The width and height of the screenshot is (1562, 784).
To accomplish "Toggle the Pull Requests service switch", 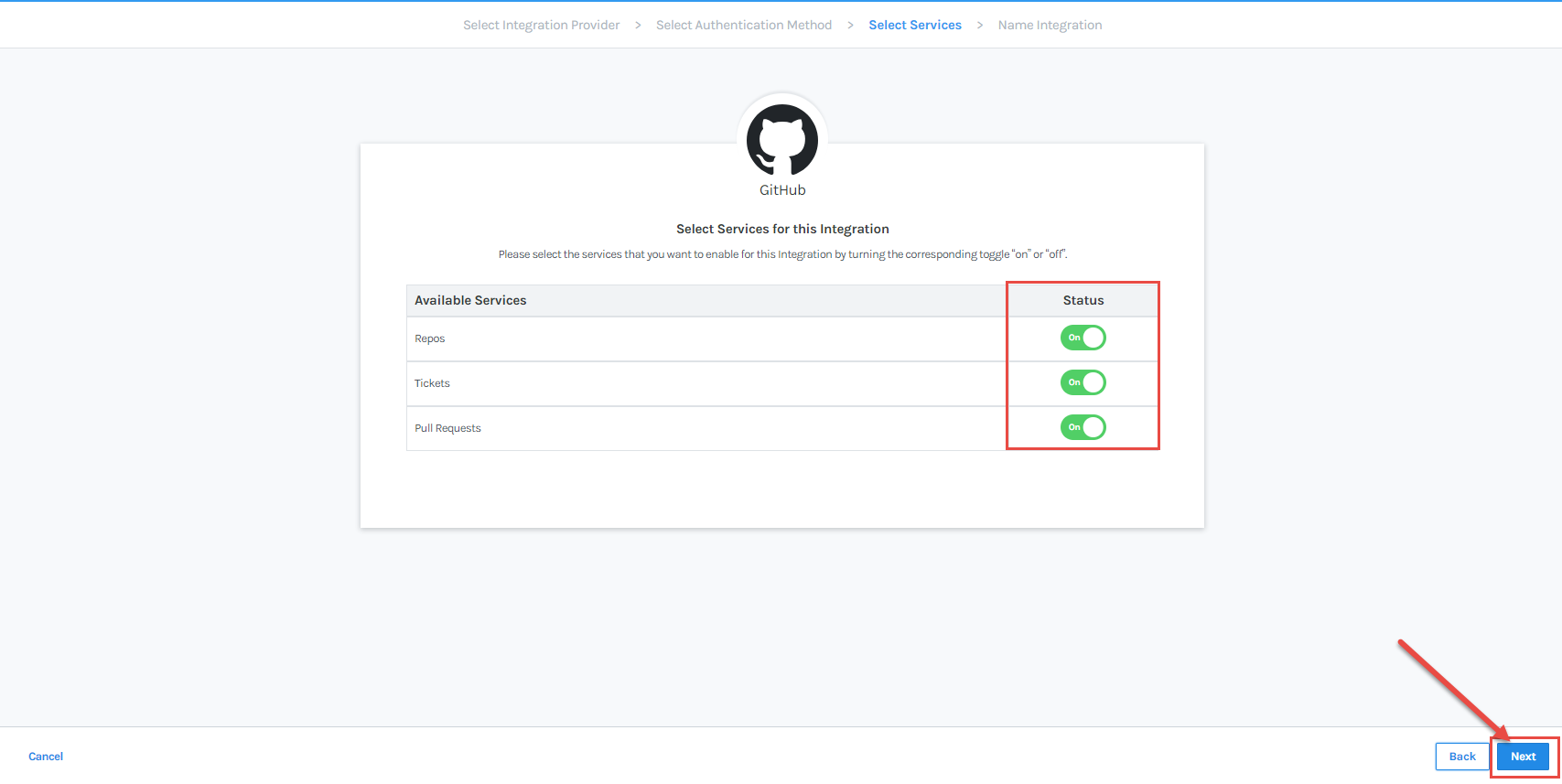I will pos(1083,427).
